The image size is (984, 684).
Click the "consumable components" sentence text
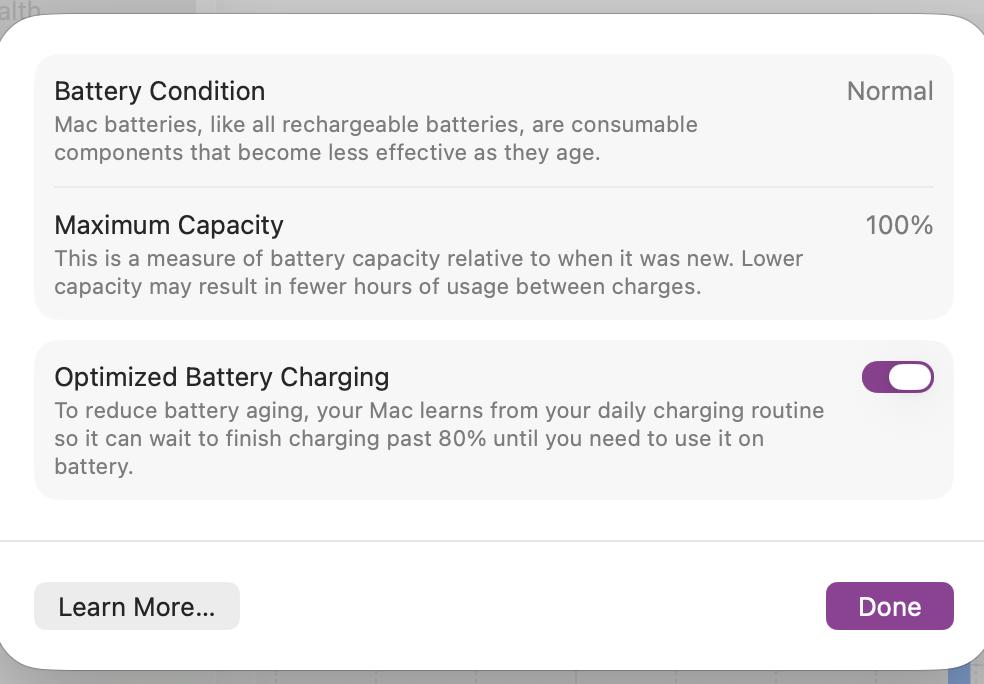pyautogui.click(x=326, y=153)
